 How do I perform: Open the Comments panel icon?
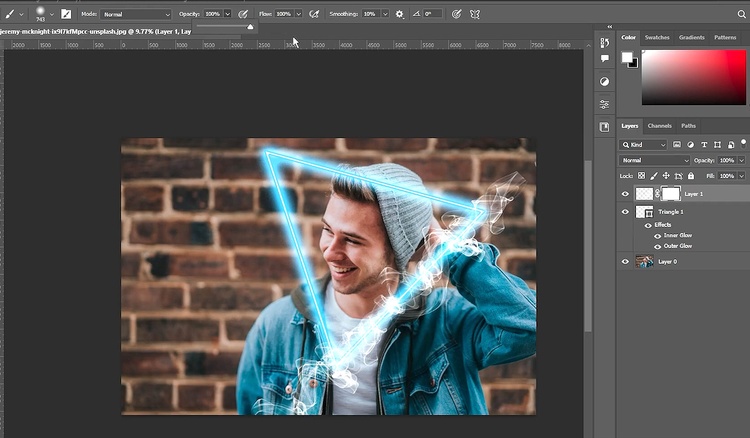(x=604, y=59)
